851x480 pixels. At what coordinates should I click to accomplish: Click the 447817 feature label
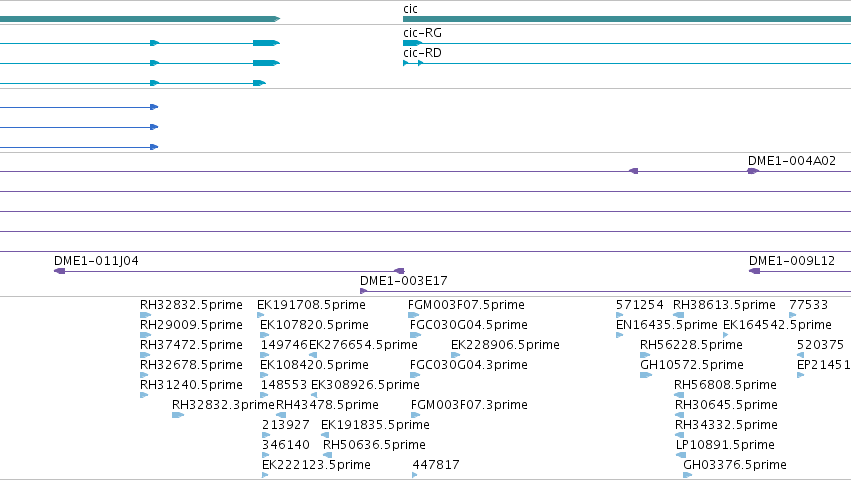tap(436, 465)
